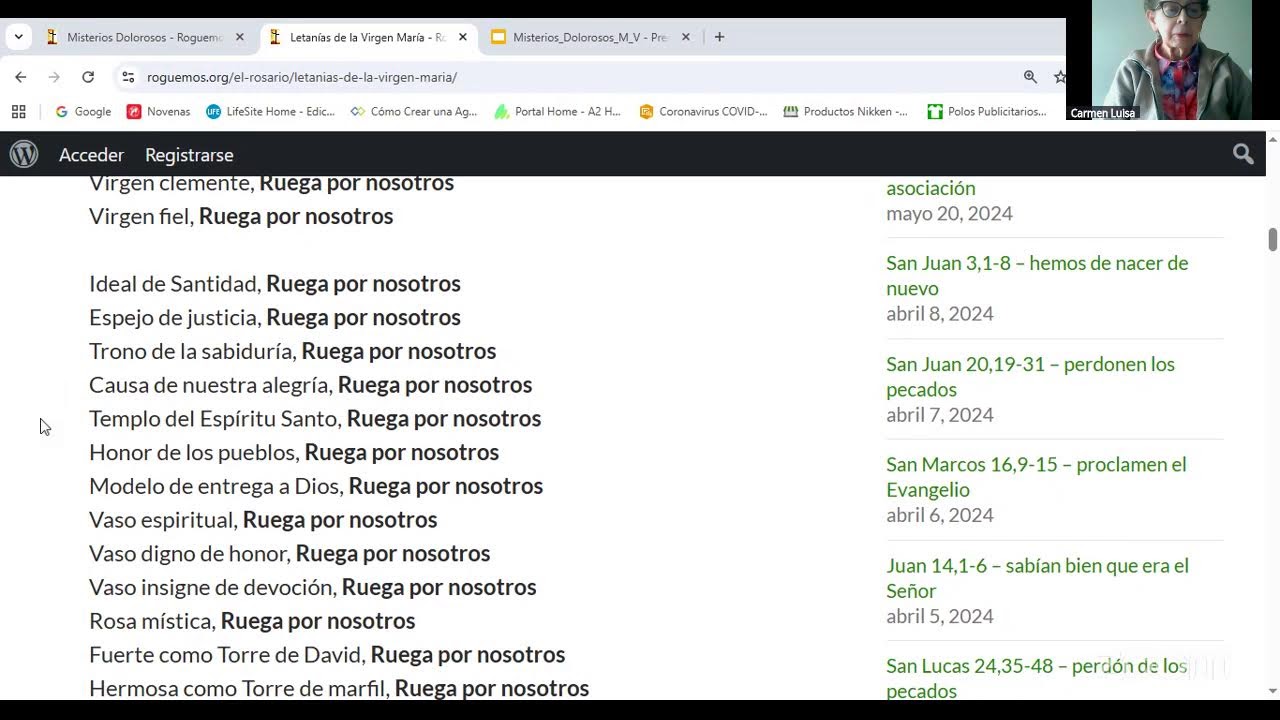
Task: Switch to Misterios Dolorosos - Roguemos tab
Action: pyautogui.click(x=145, y=37)
